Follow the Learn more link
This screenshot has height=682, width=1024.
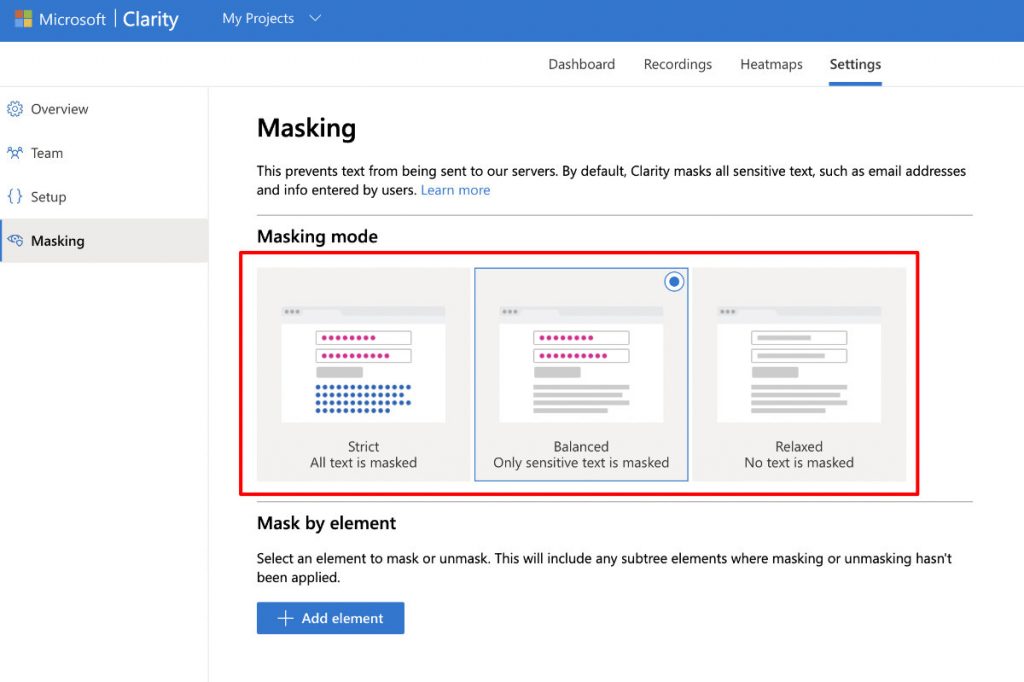(455, 190)
